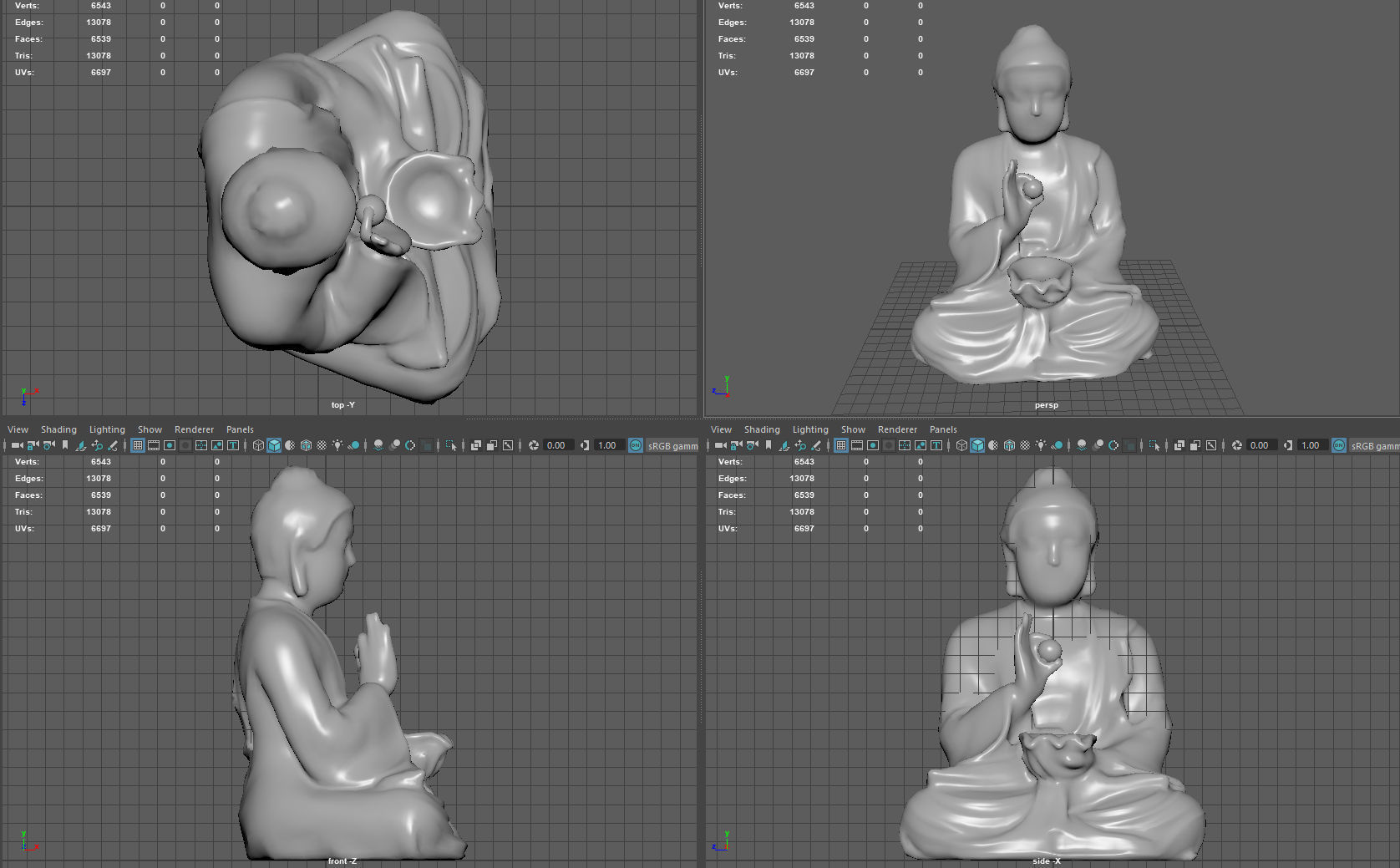Click Image Plane icon in front -Z panel
Image resolution: width=1400 pixels, height=868 pixels.
(81, 445)
